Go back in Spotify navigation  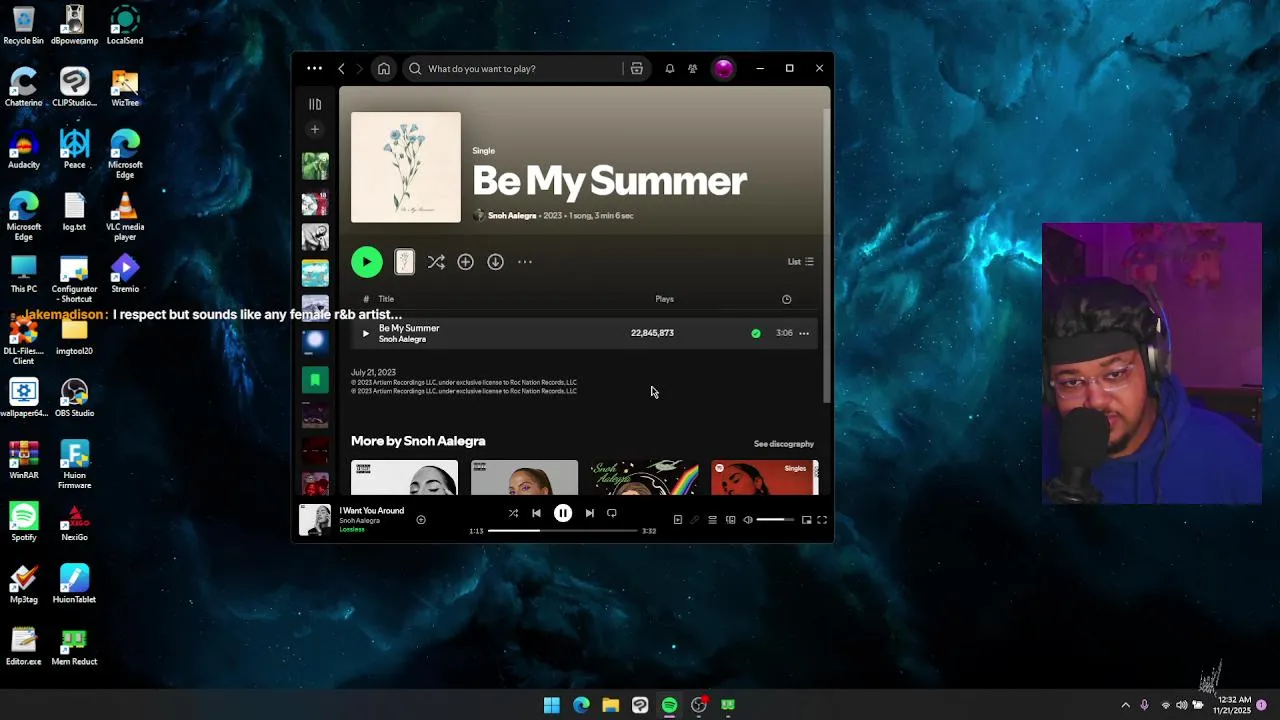pyautogui.click(x=341, y=69)
